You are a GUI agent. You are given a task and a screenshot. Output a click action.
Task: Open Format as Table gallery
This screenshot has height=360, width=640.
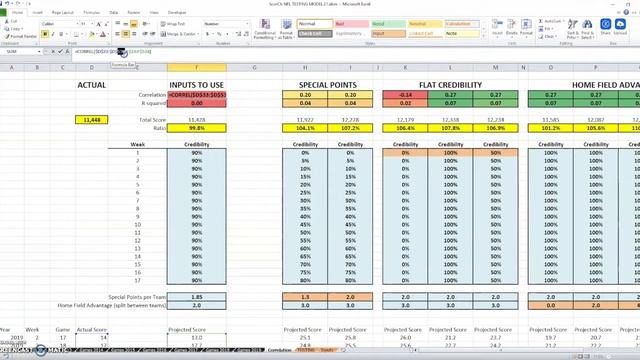coord(286,29)
